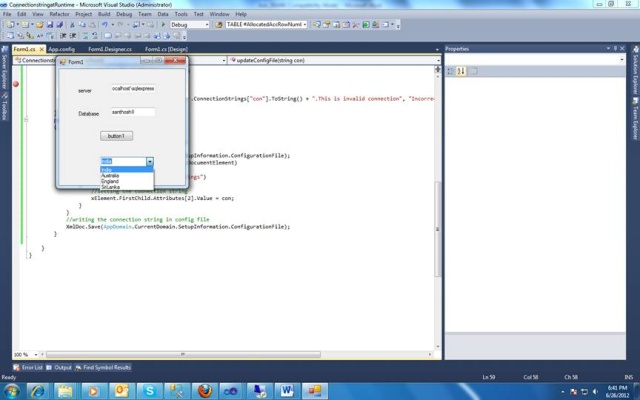This screenshot has height=400, width=640.
Task: Toggle auto-hide pin on the Properties panel
Action: (x=616, y=48)
